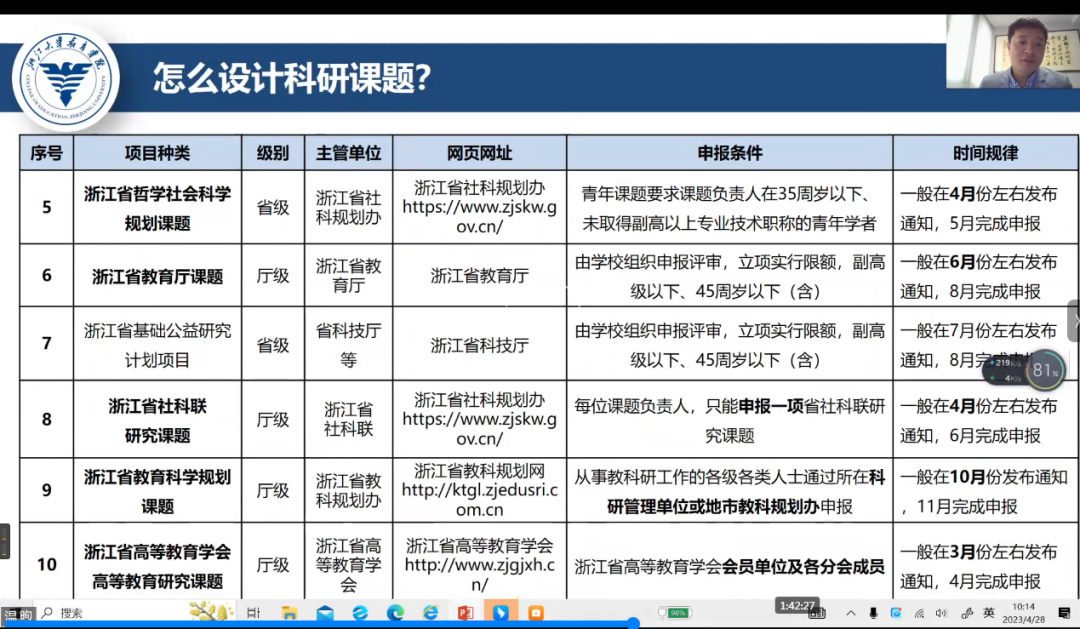Check the 98% battery indicator

pyautogui.click(x=675, y=612)
